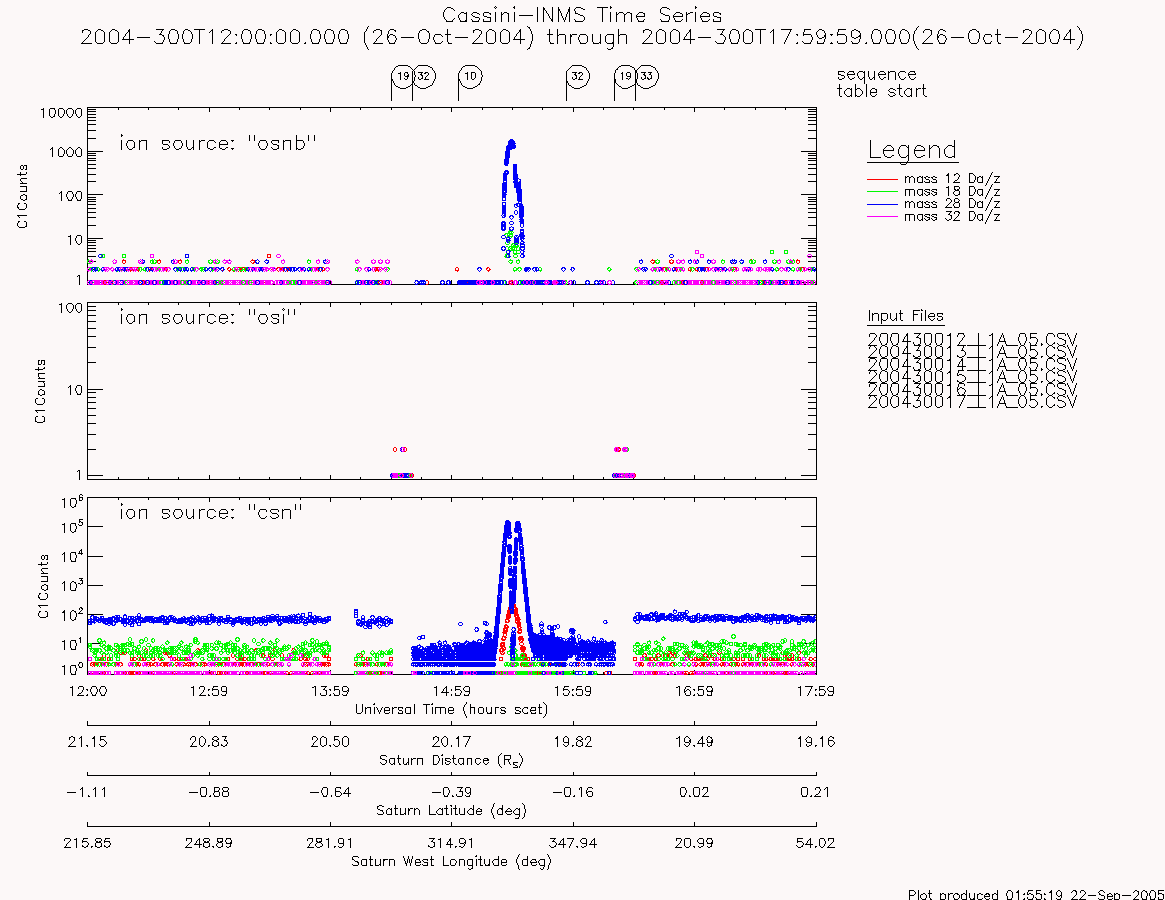Click the Saturn Distance axis title
1165x900 pixels.
(451, 760)
